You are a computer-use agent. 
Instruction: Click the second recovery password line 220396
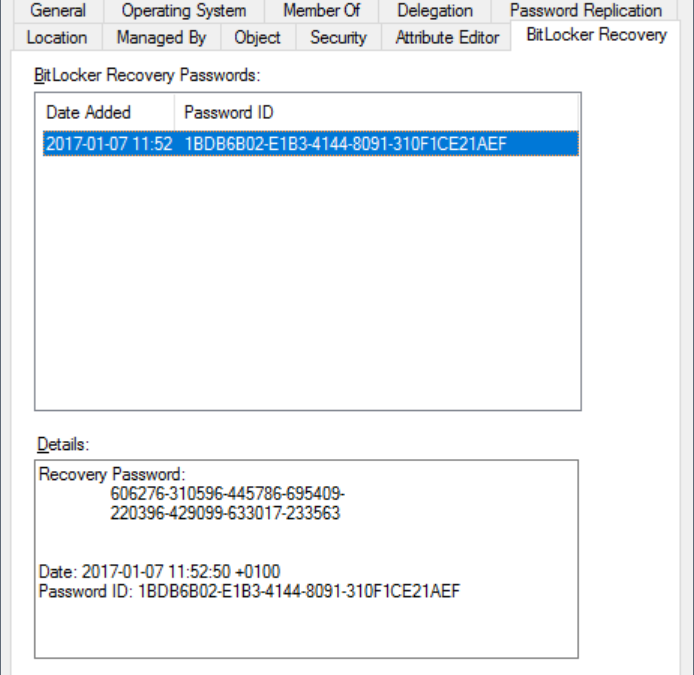[x=225, y=513]
